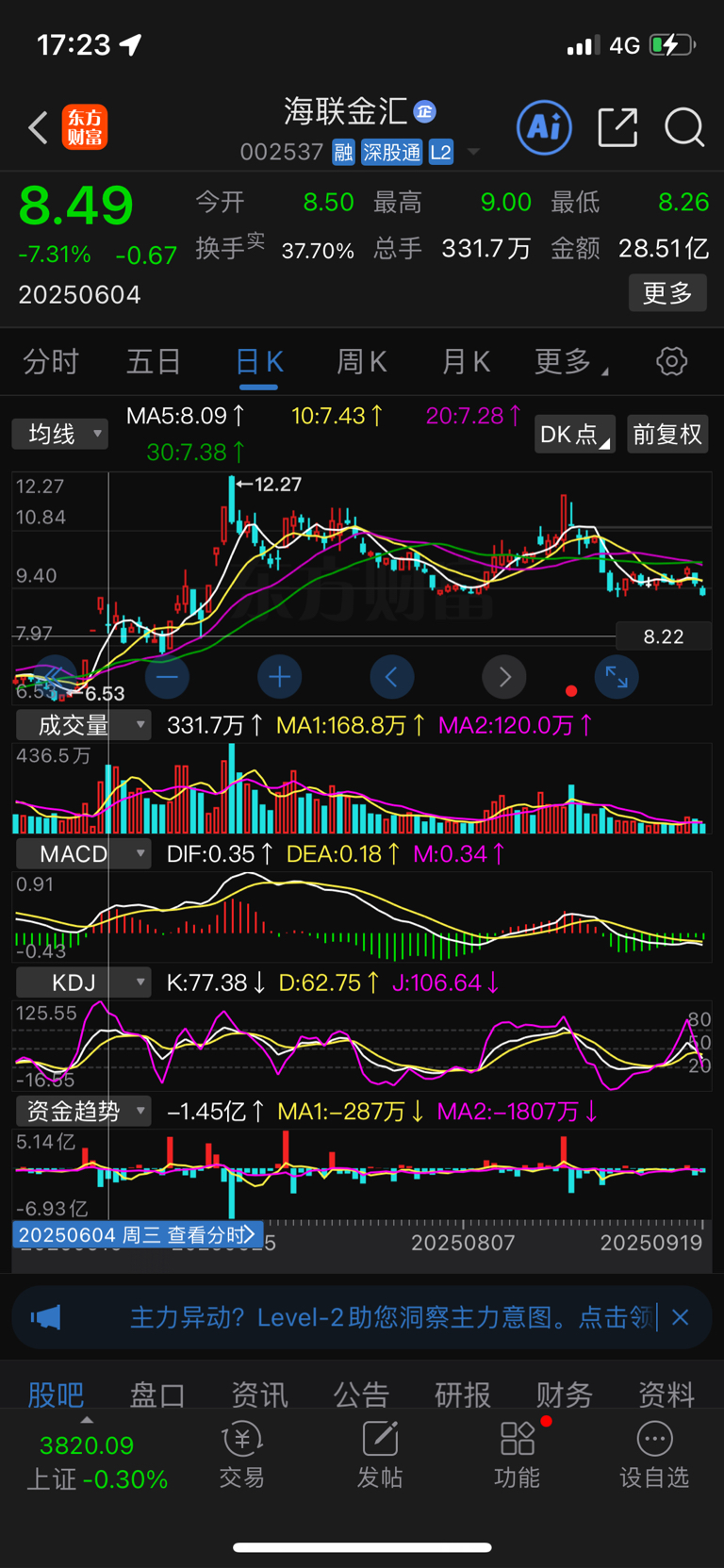The image size is (724, 1568).
Task: Open Level-2 主力异动 promotion banner
Action: [x=362, y=1317]
